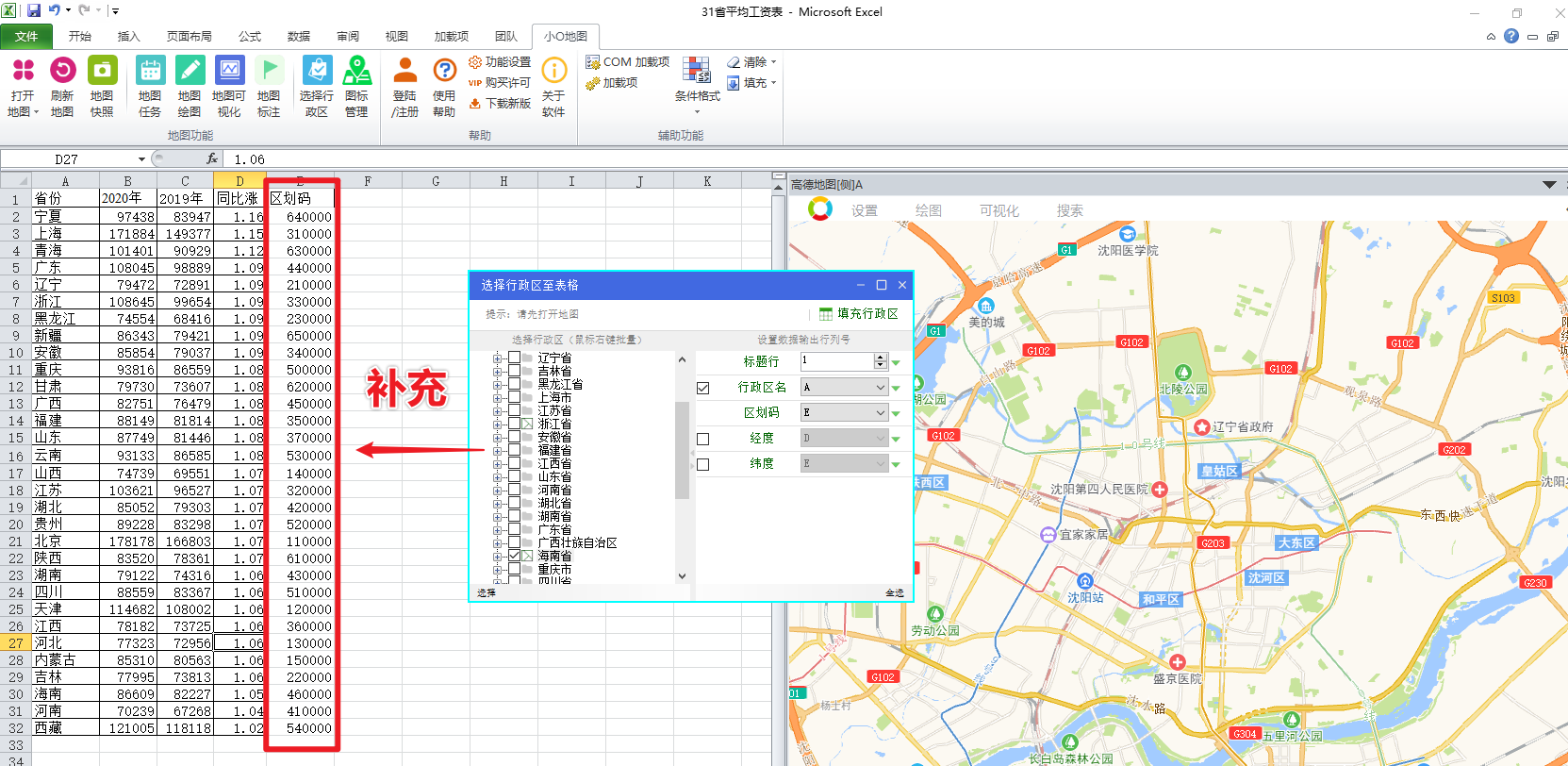Click the Amap colorful logo in map pane
This screenshot has height=766, width=1568.
pyautogui.click(x=820, y=209)
